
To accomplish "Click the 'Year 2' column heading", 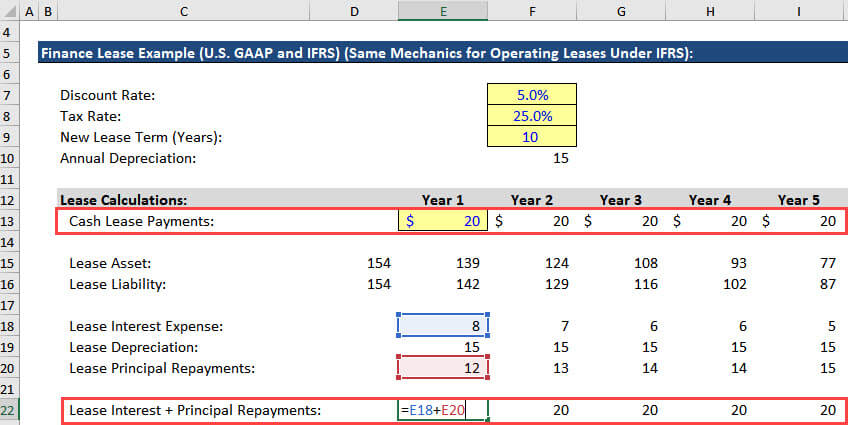I will 532,200.
